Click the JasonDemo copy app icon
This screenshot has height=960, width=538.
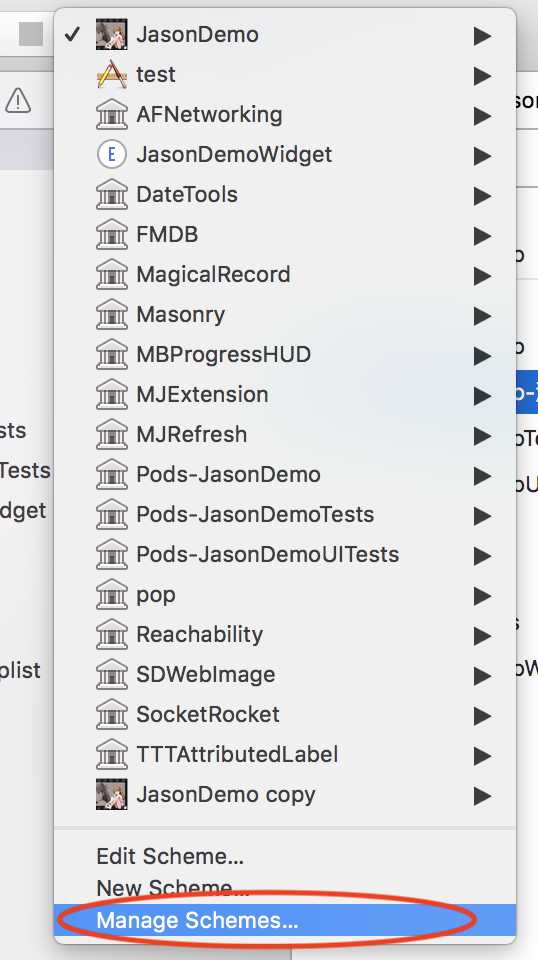coord(111,794)
